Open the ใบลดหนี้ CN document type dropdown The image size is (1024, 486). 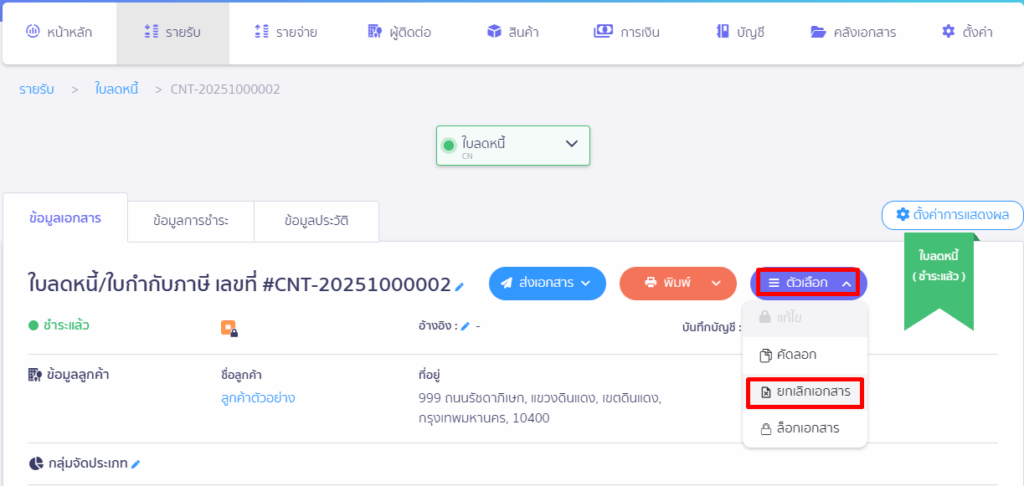click(x=513, y=145)
